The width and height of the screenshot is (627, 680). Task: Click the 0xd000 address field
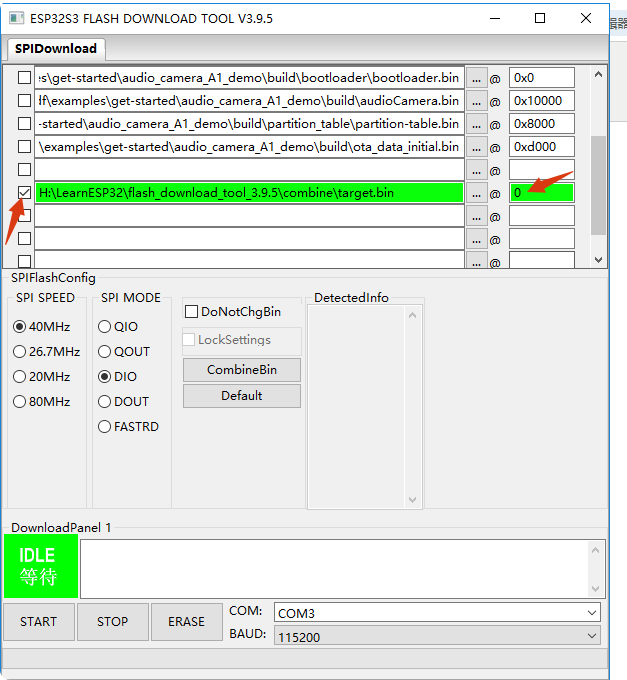(542, 147)
